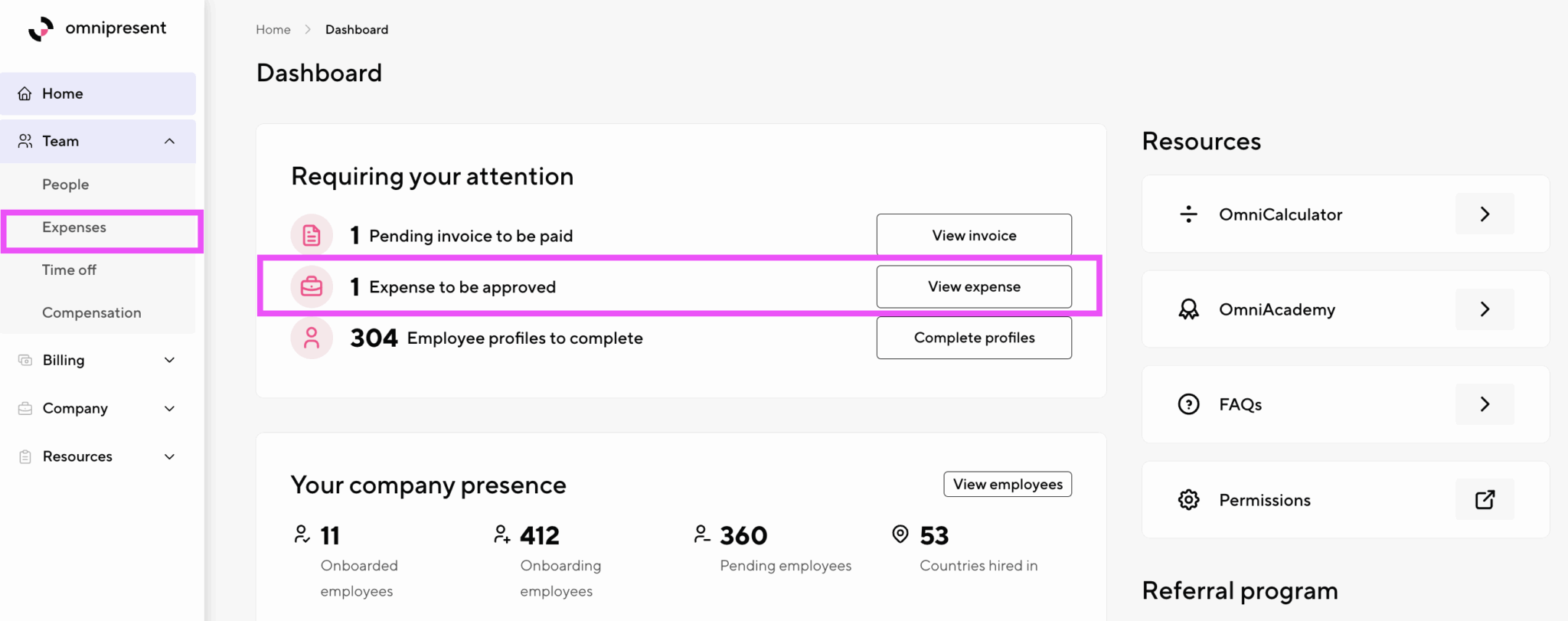The image size is (1568, 621).
Task: Click the omnipresent logo icon
Action: point(41,29)
